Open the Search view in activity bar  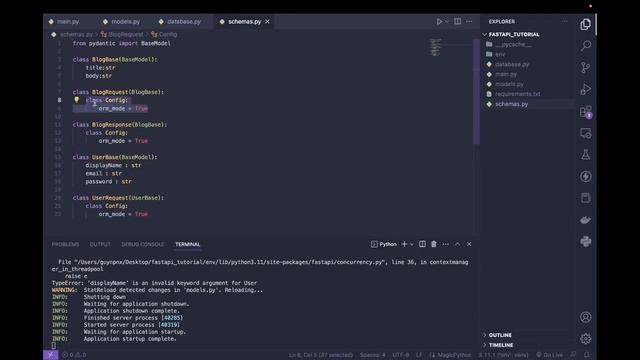pos(585,45)
